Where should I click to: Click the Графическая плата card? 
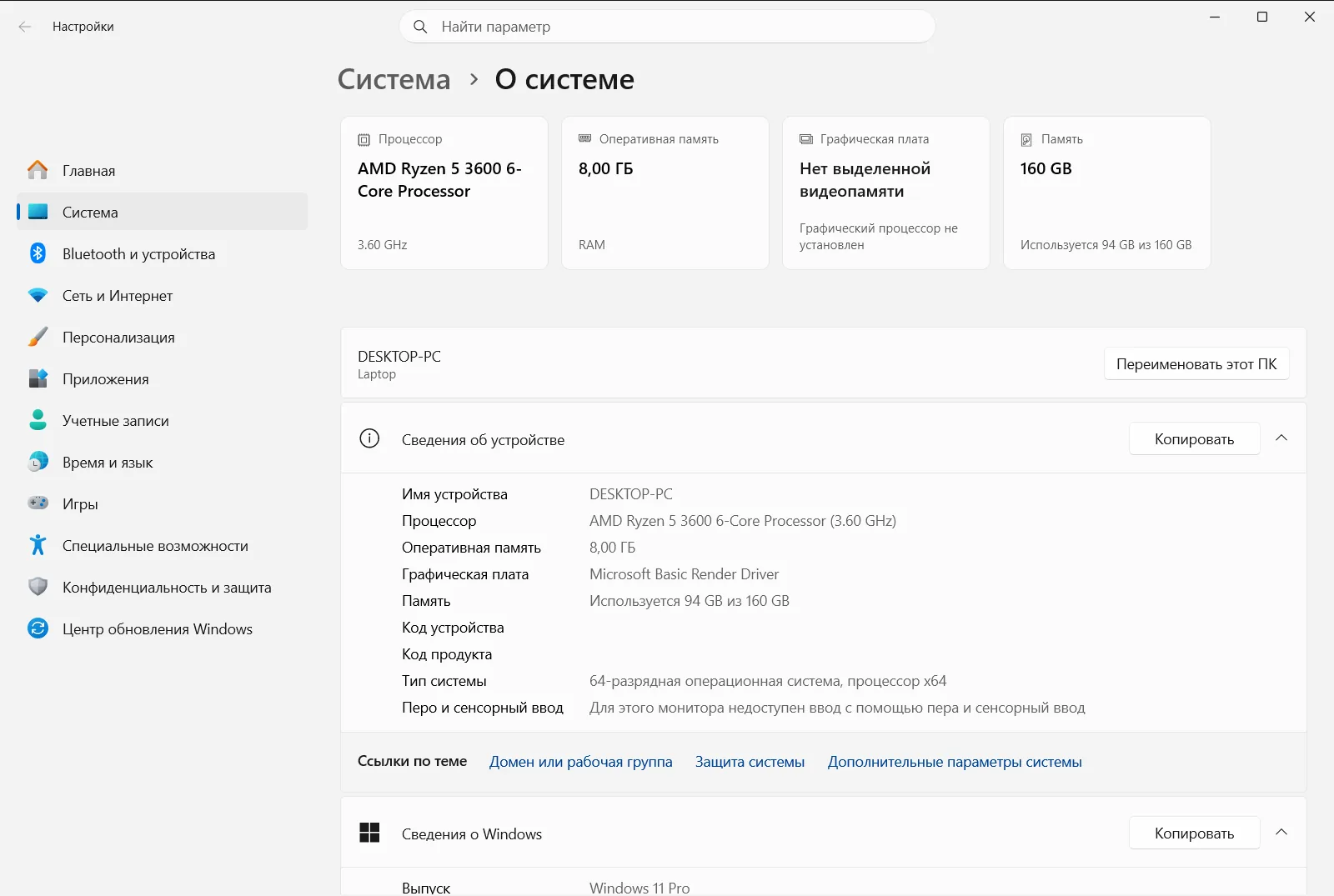886,193
